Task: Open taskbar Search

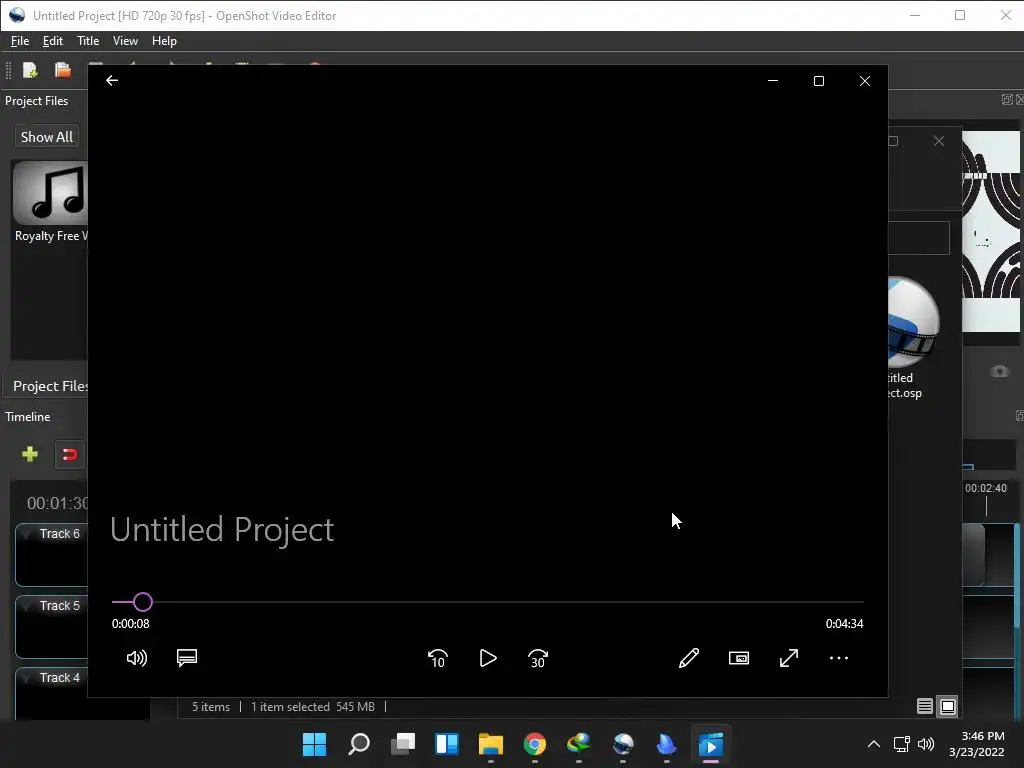Action: pos(359,744)
